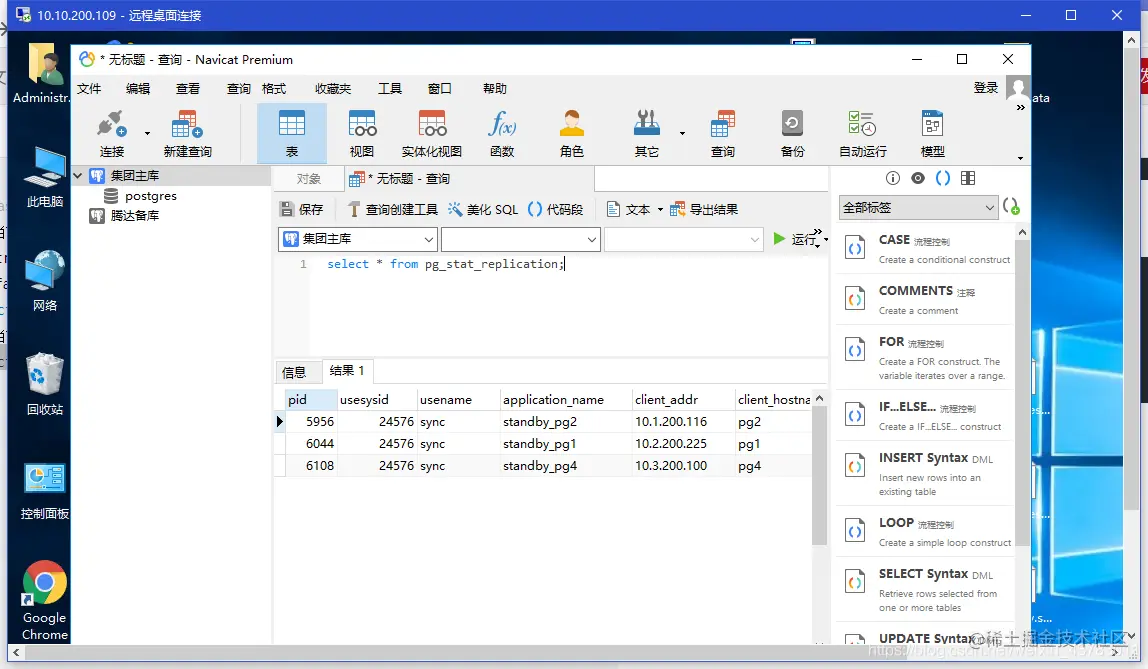Open the 运行 run options arrow

coord(826,239)
